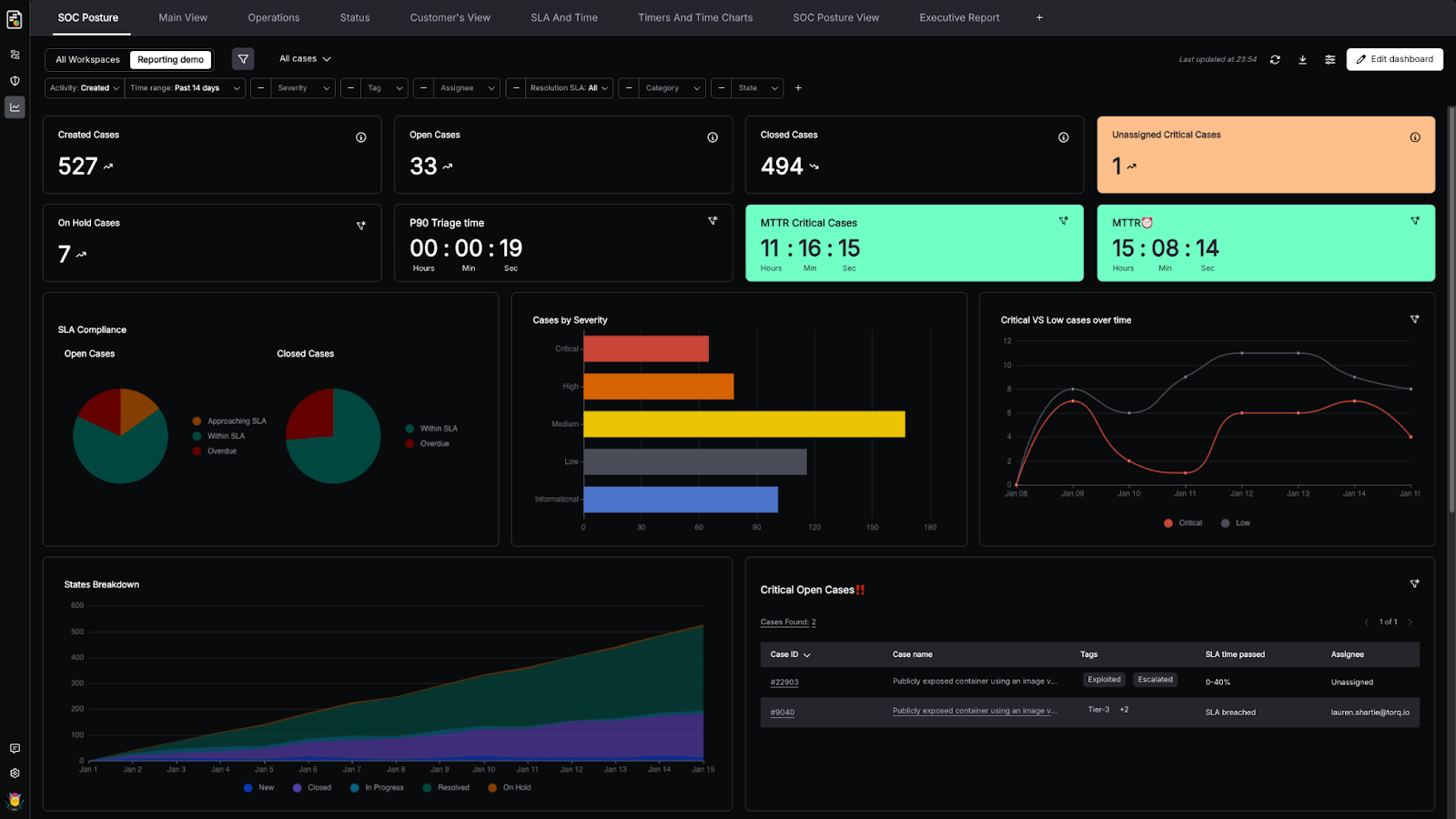Open the SLA And Time tab
The image size is (1456, 819).
[x=564, y=17]
